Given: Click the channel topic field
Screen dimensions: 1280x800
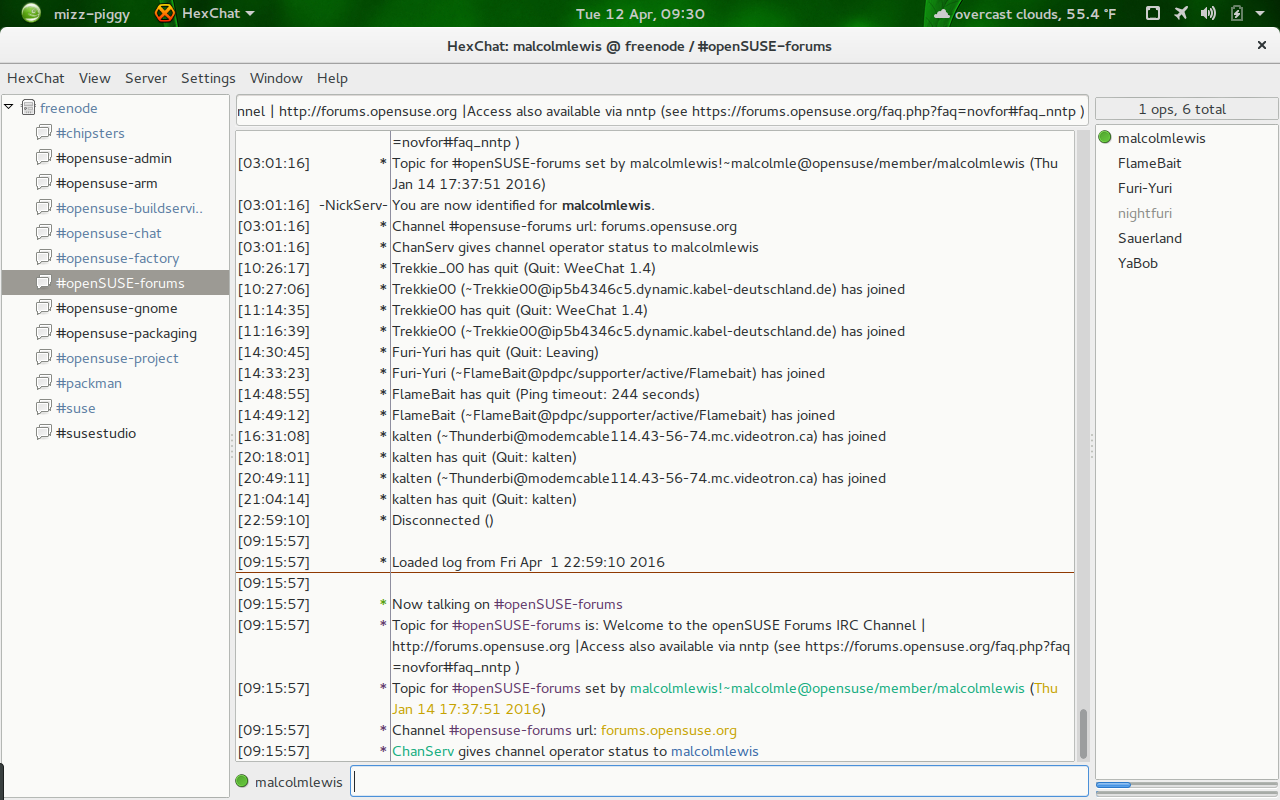Looking at the screenshot, I should tap(662, 112).
